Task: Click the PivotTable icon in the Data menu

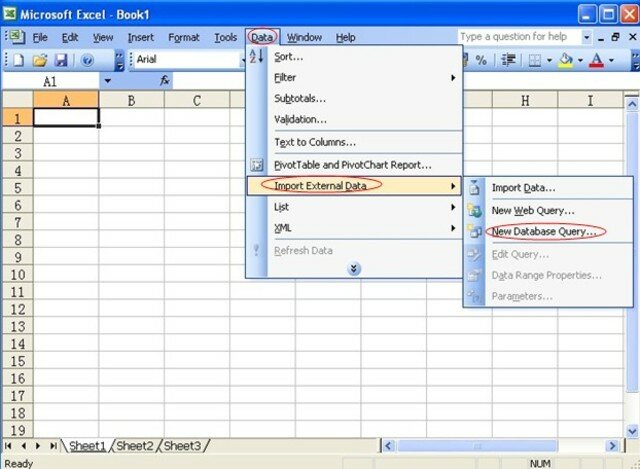Action: point(257,165)
